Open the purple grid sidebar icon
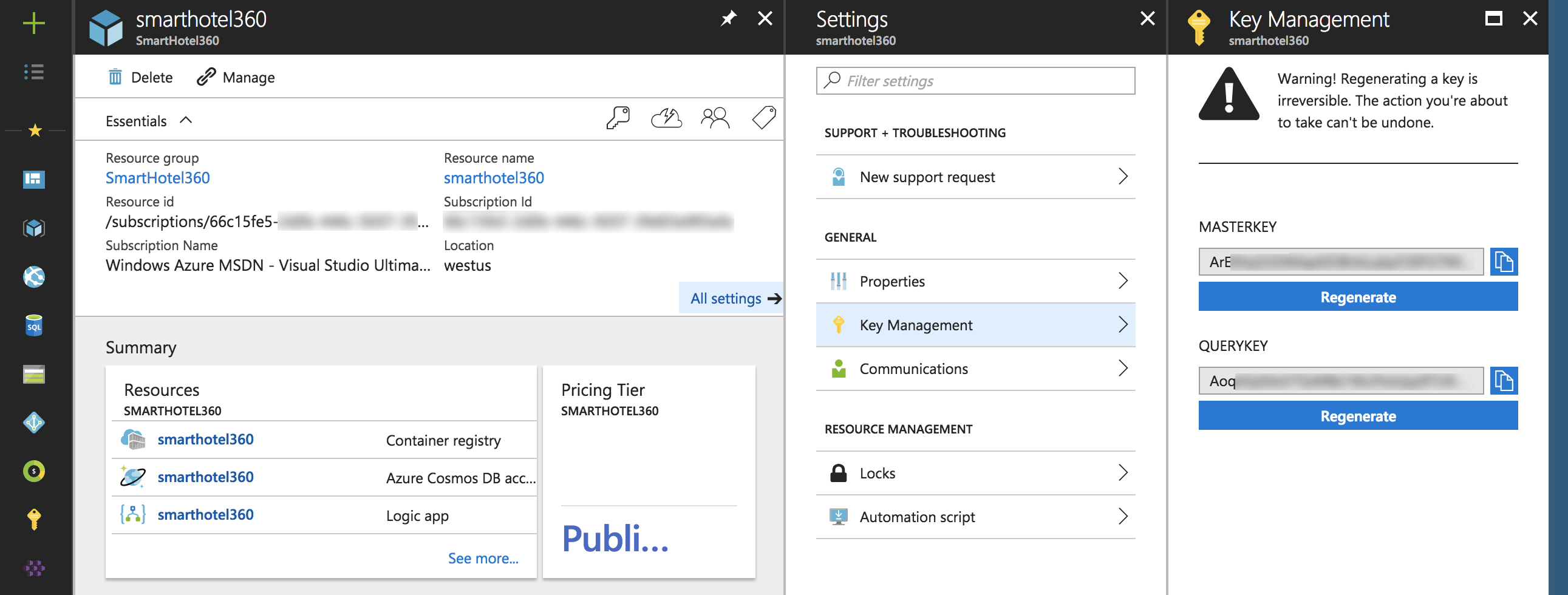1568x595 pixels. [x=33, y=568]
